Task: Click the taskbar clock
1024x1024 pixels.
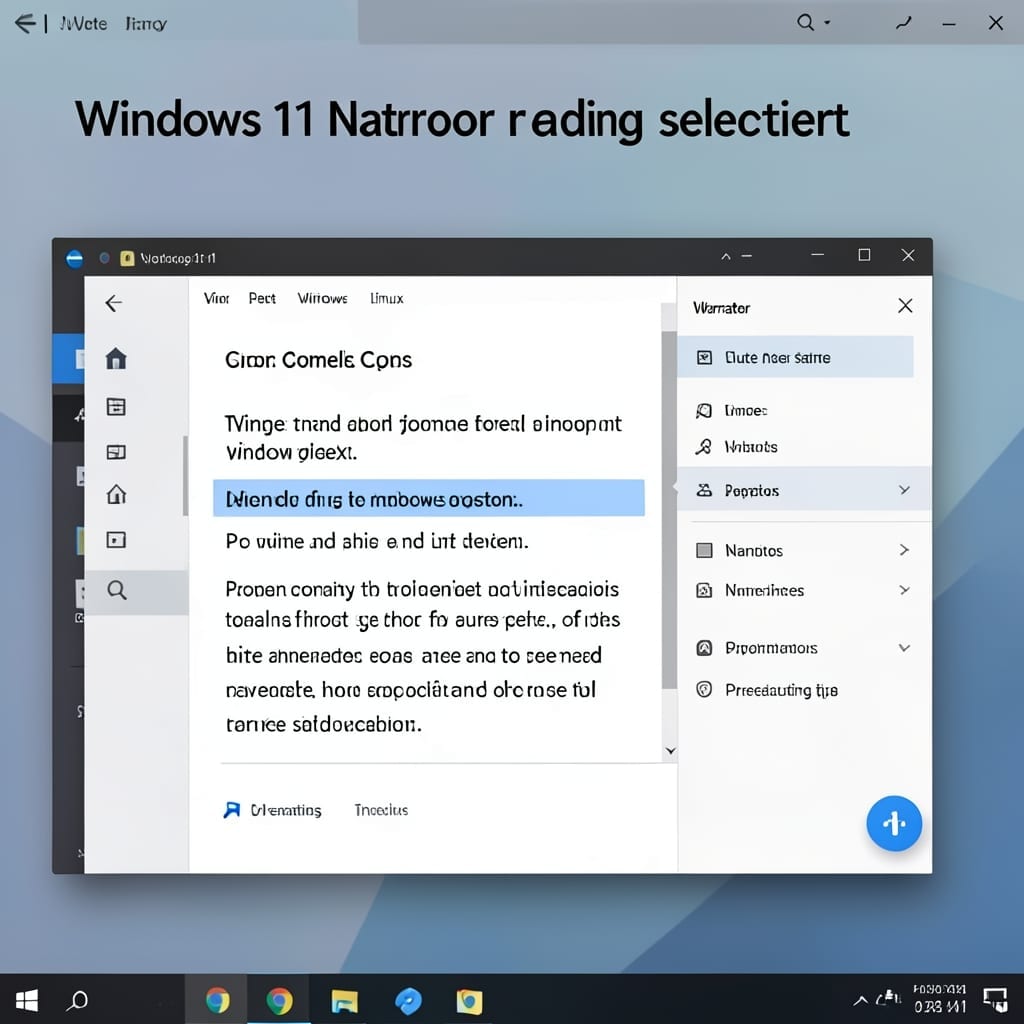Action: pos(939,999)
